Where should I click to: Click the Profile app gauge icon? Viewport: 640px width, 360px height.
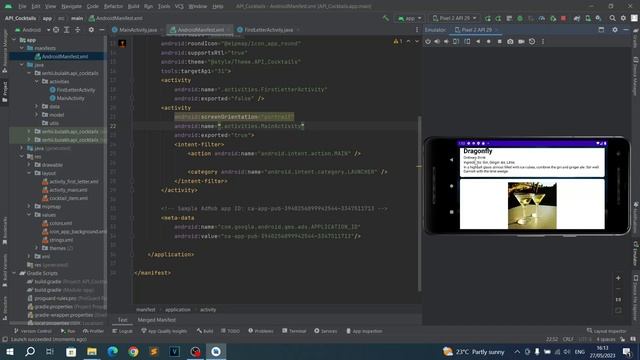pos(542,18)
